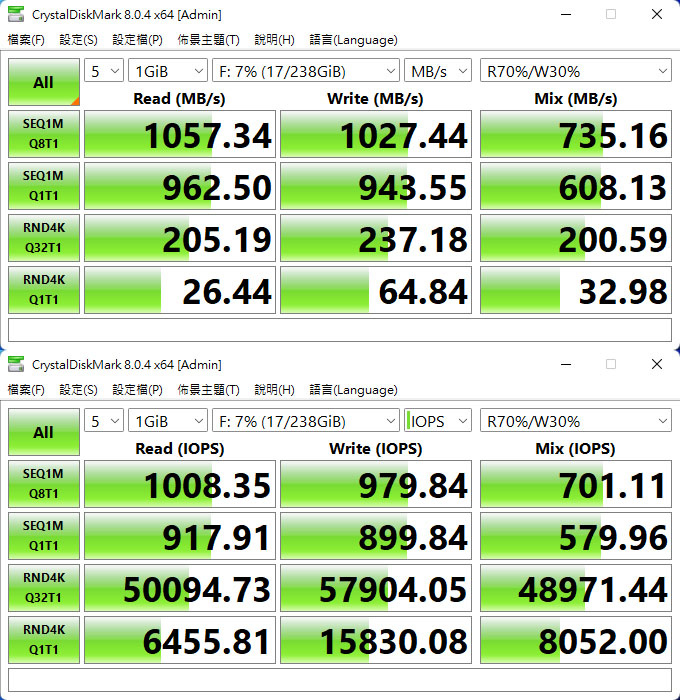Run All tests in bottom window
The width and height of the screenshot is (680, 700).
(44, 432)
